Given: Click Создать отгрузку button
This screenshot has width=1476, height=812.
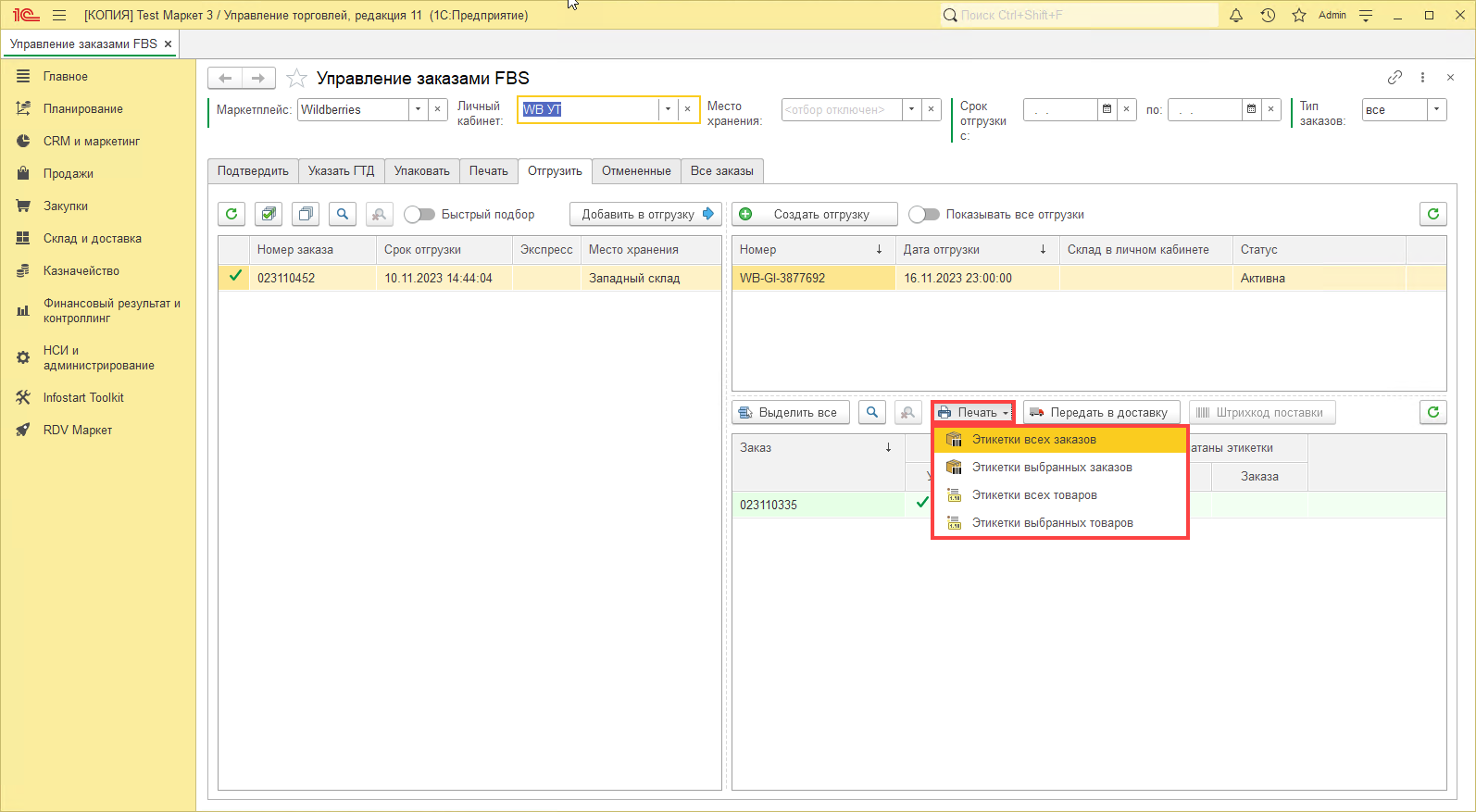Looking at the screenshot, I should pyautogui.click(x=815, y=214).
